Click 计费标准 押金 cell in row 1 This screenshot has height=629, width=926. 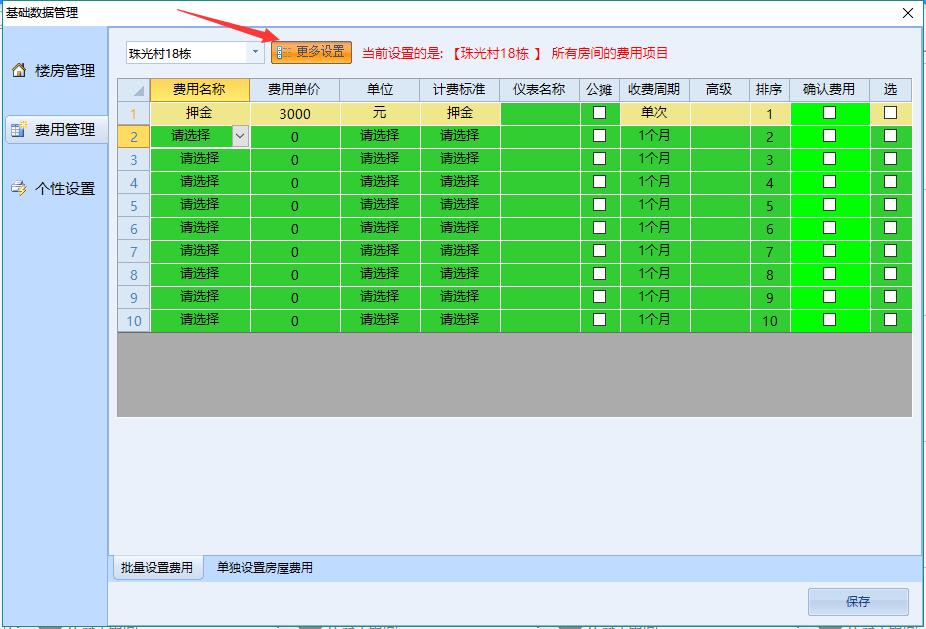pos(460,113)
